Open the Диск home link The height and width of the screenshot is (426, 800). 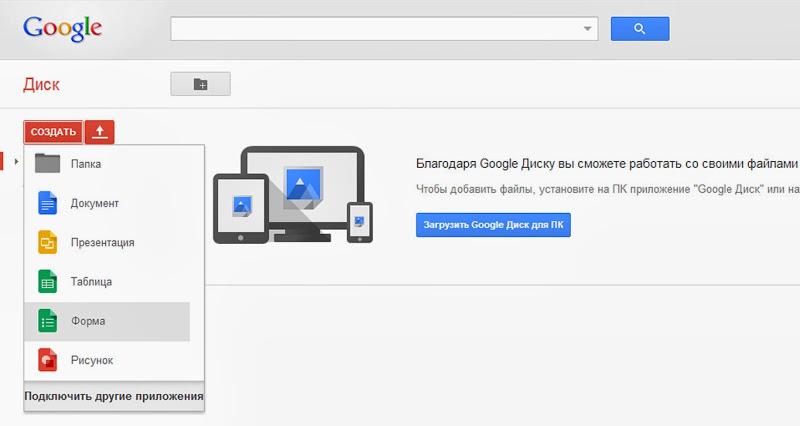[x=41, y=84]
